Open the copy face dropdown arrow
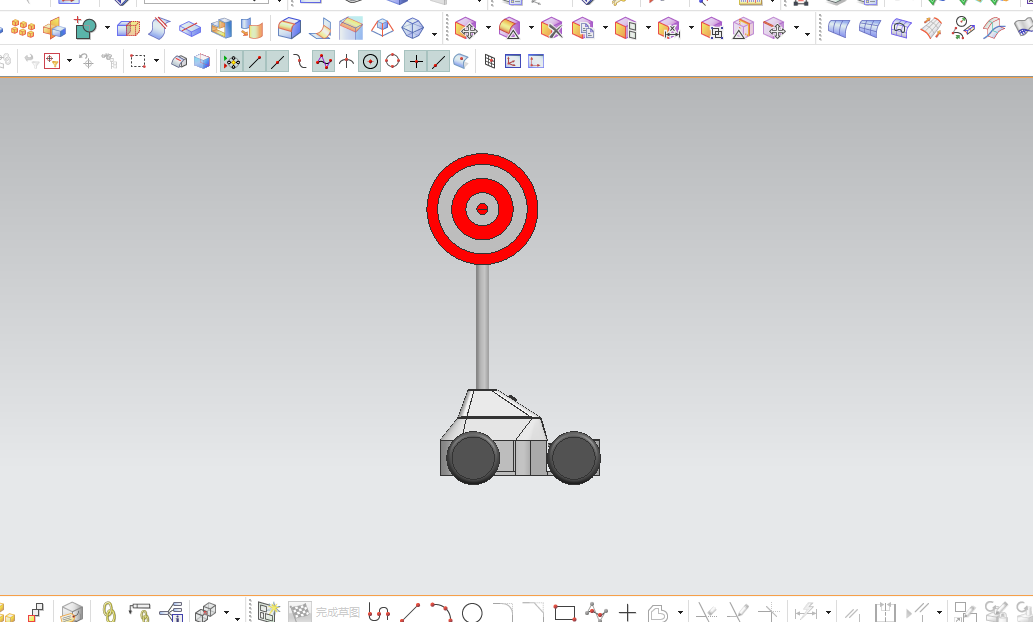Image resolution: width=1033 pixels, height=622 pixels. click(605, 28)
